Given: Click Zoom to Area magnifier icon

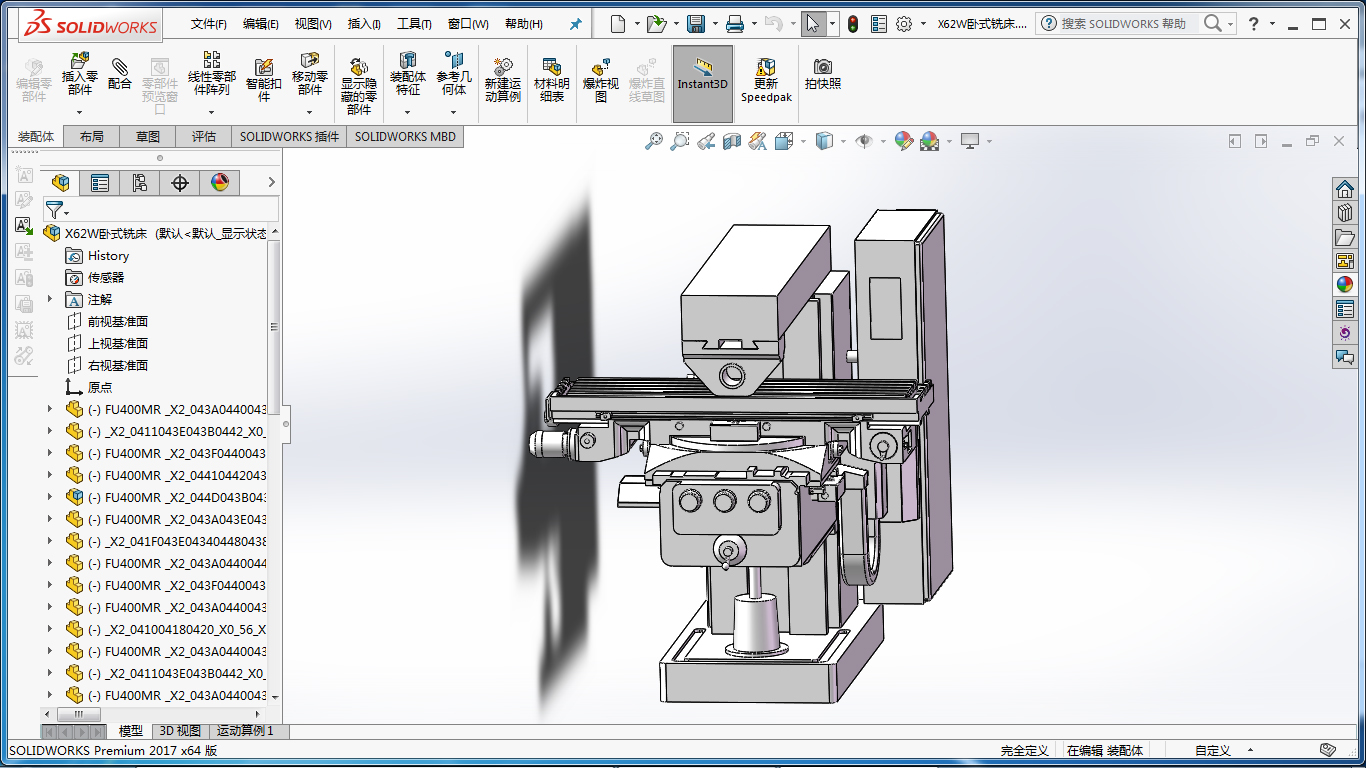Looking at the screenshot, I should [680, 142].
